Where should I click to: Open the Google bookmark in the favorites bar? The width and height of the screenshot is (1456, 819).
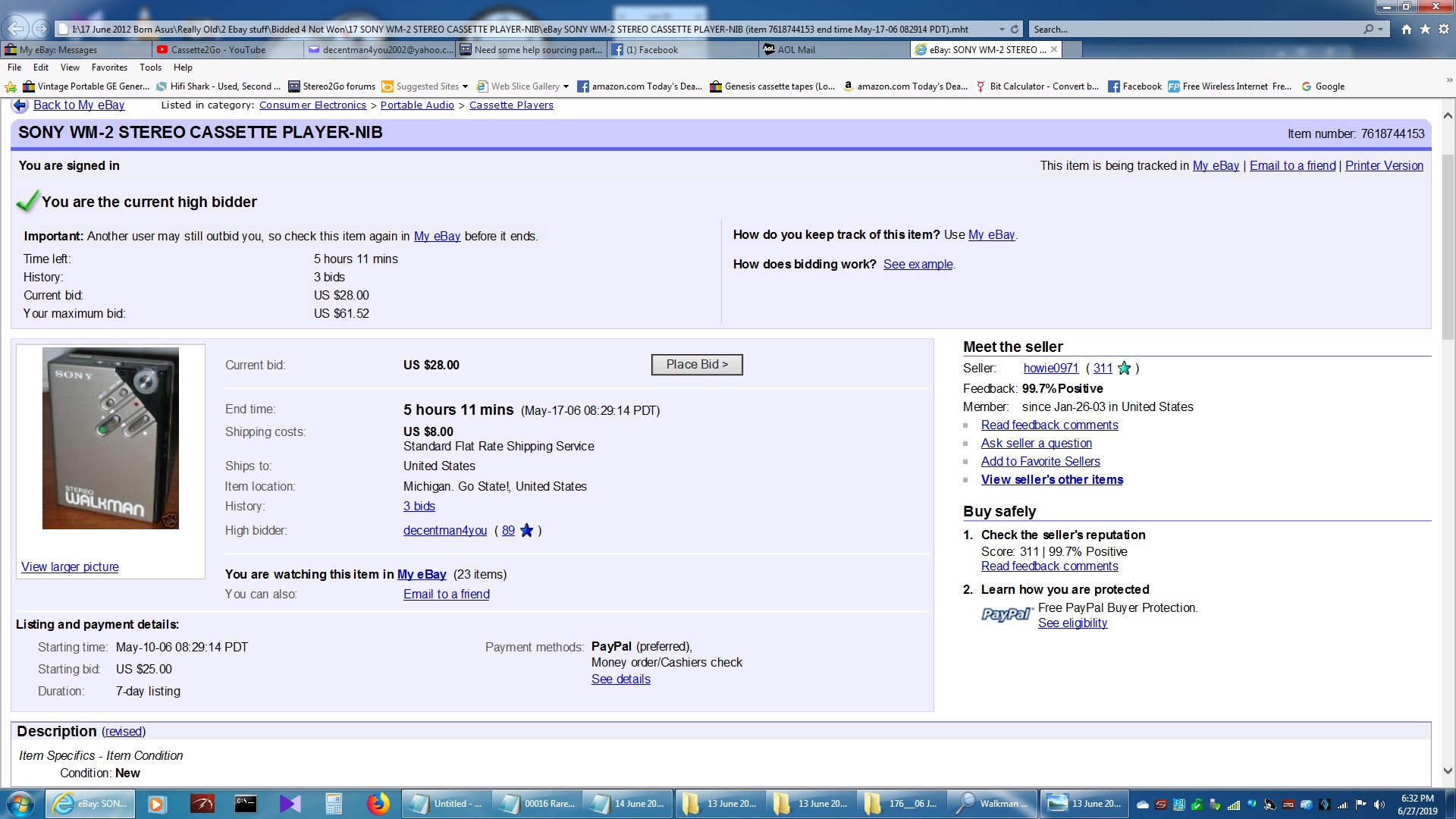click(1323, 86)
